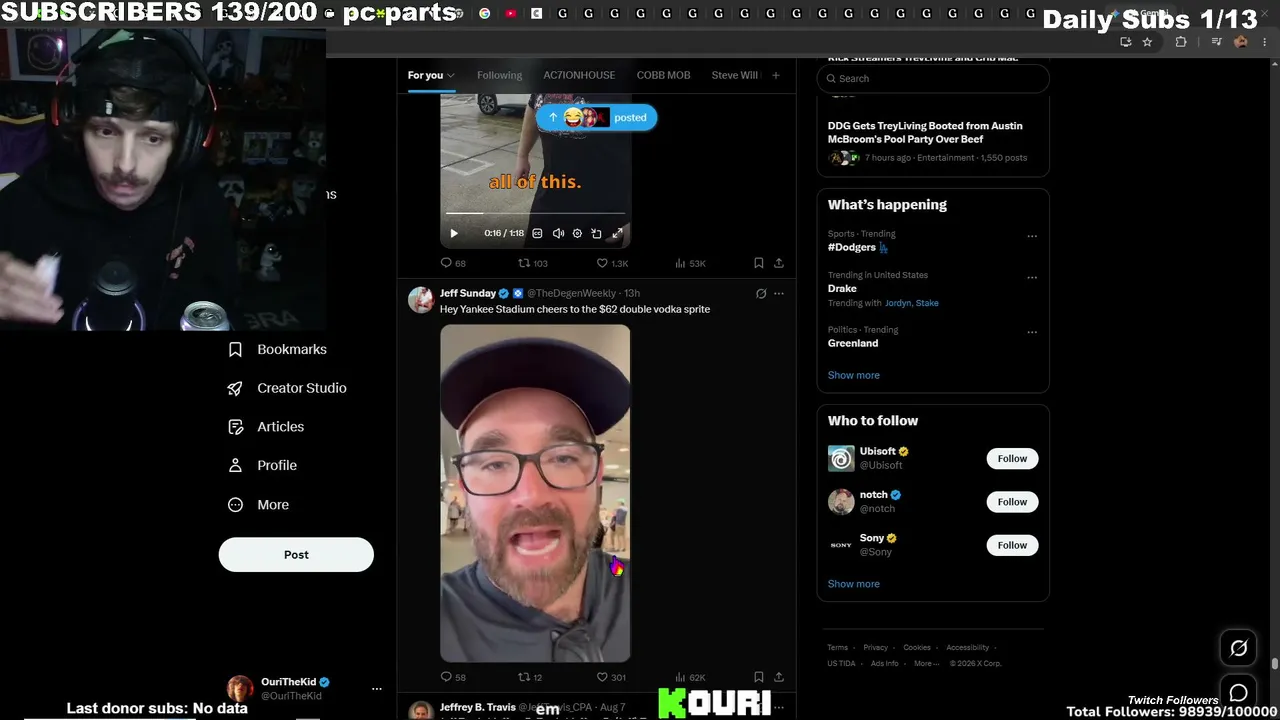Open Bookmarks in the sidebar

tap(278, 349)
